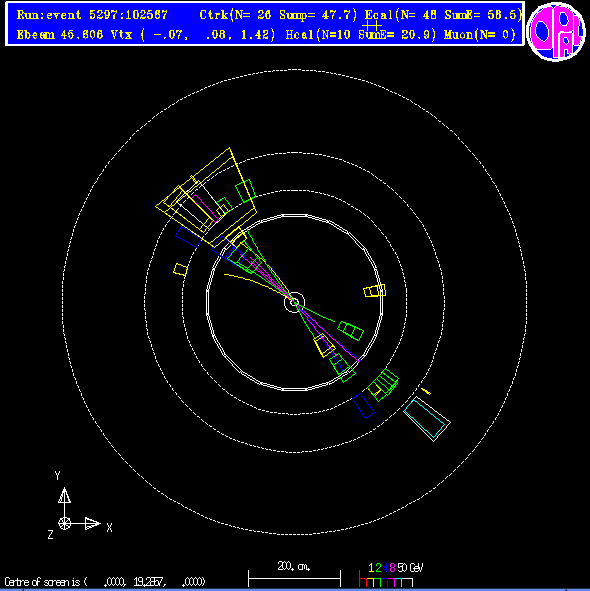Click the GeV energy color legend

pos(391,574)
